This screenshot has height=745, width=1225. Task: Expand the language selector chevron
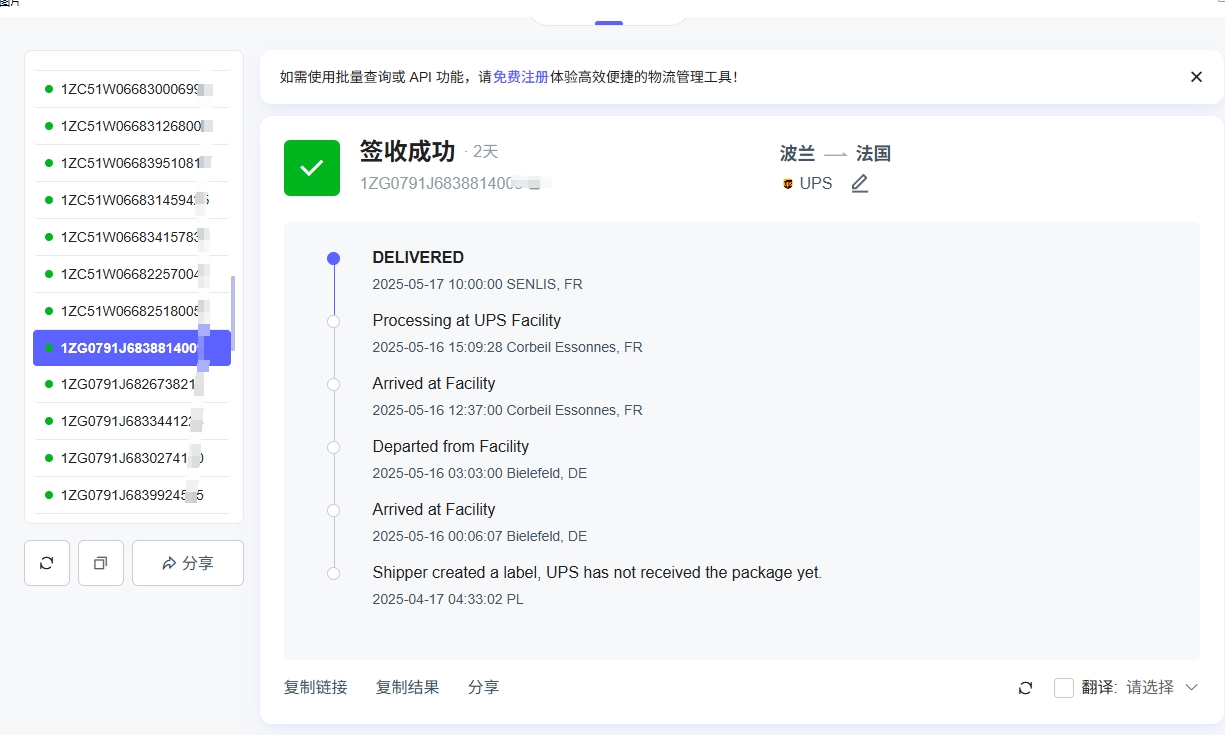pos(1191,687)
